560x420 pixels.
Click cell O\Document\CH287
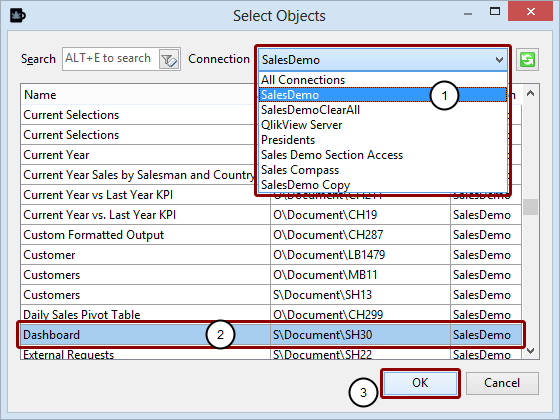point(360,235)
